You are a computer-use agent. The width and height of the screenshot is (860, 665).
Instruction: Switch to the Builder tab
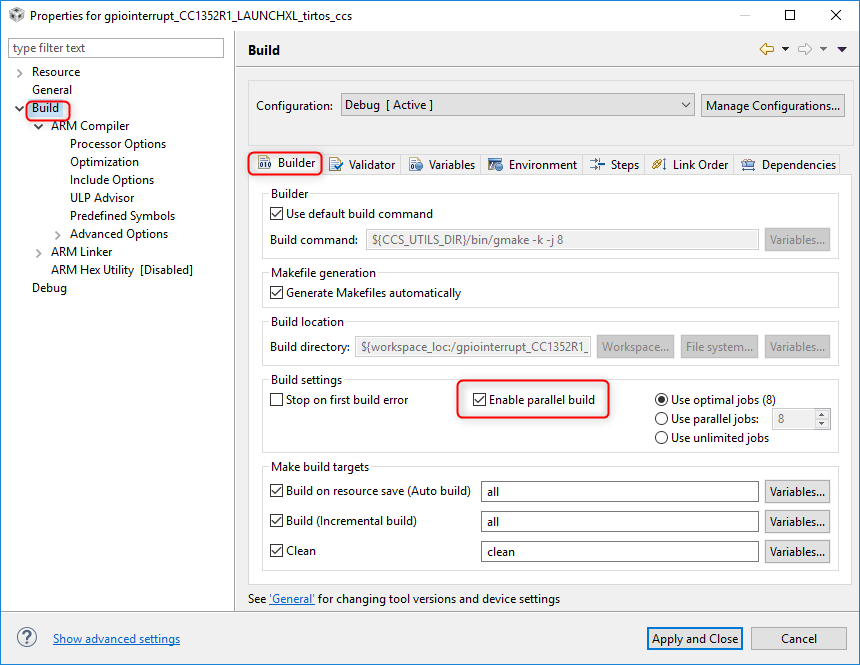(x=286, y=163)
